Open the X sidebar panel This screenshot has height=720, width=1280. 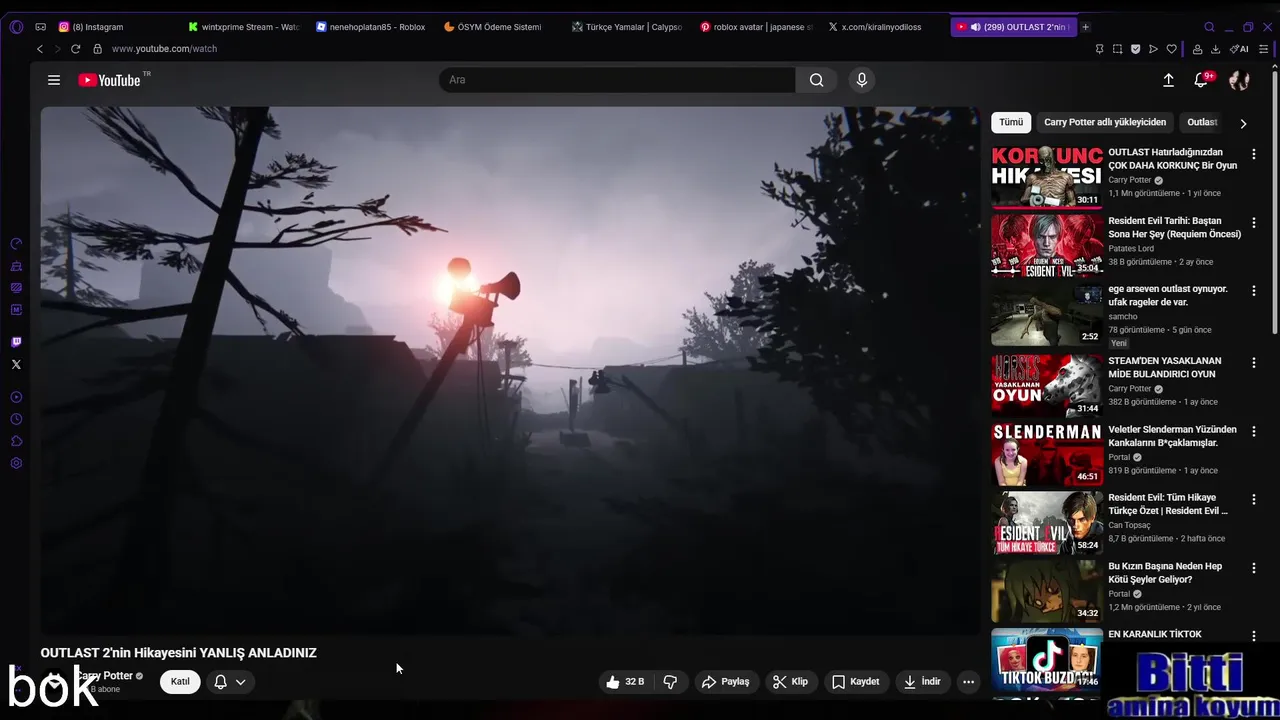(x=16, y=364)
